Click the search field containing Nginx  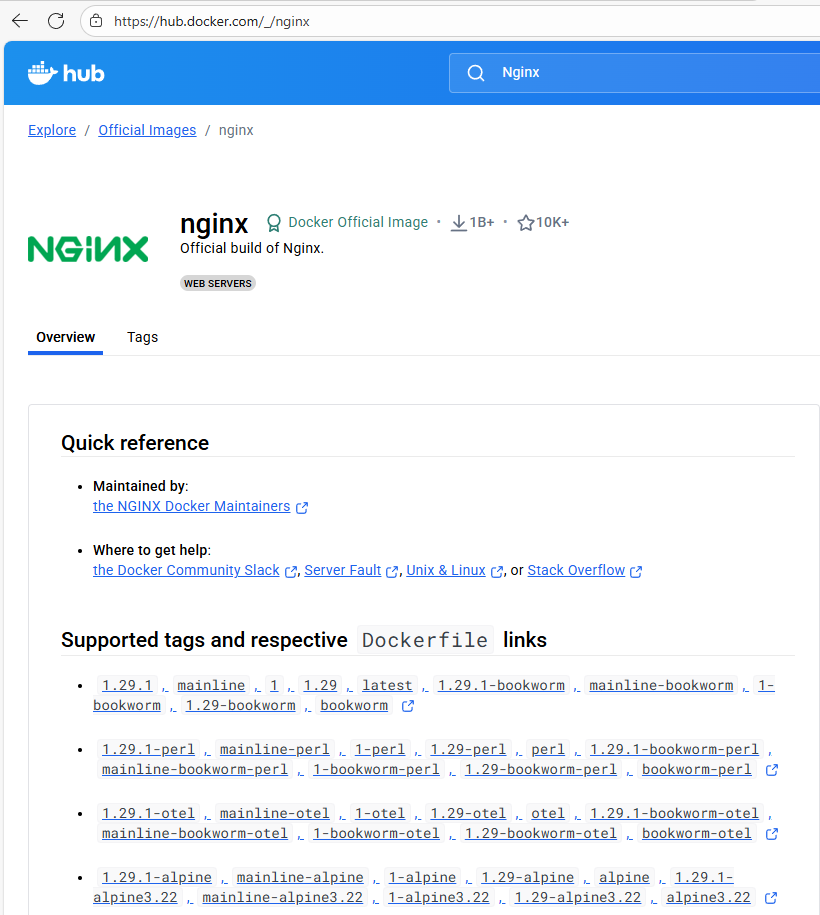click(x=640, y=73)
